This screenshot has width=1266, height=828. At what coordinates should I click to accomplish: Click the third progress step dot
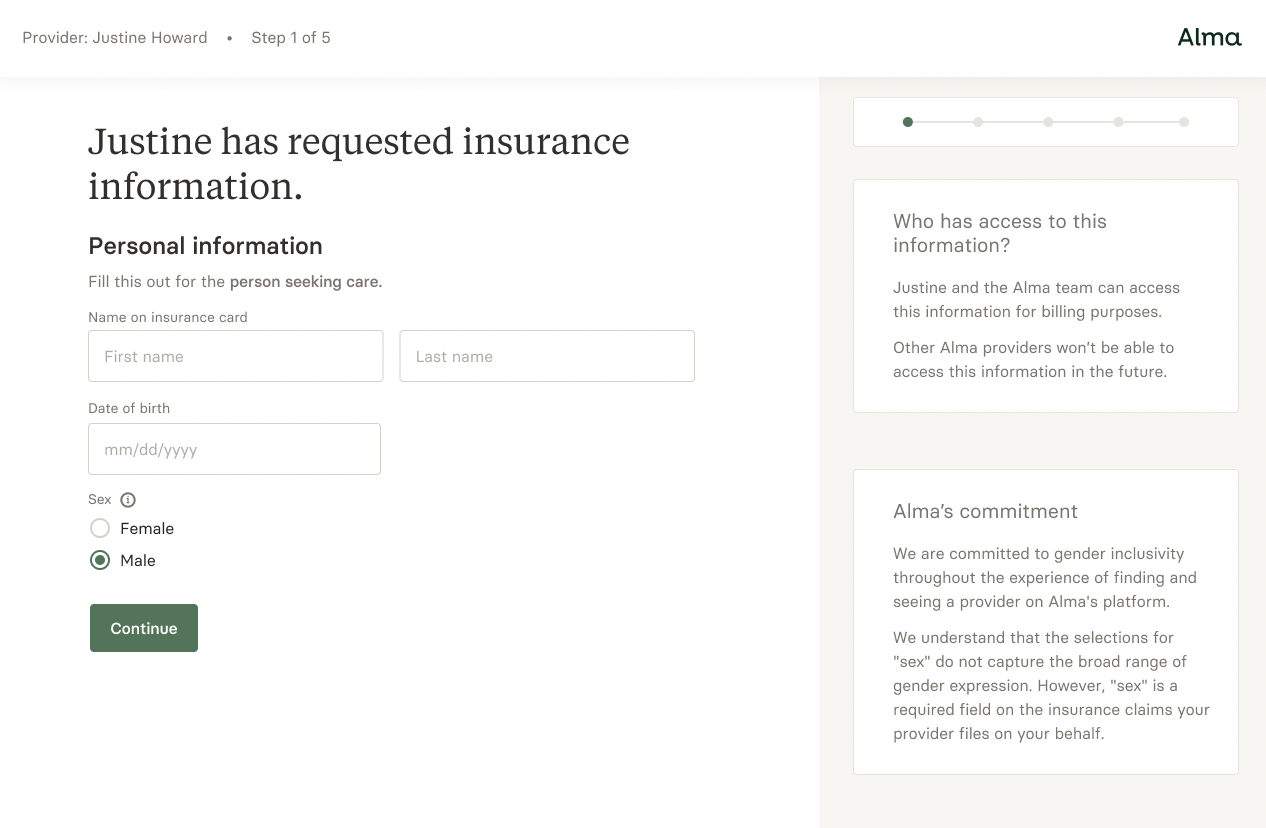(x=1048, y=122)
